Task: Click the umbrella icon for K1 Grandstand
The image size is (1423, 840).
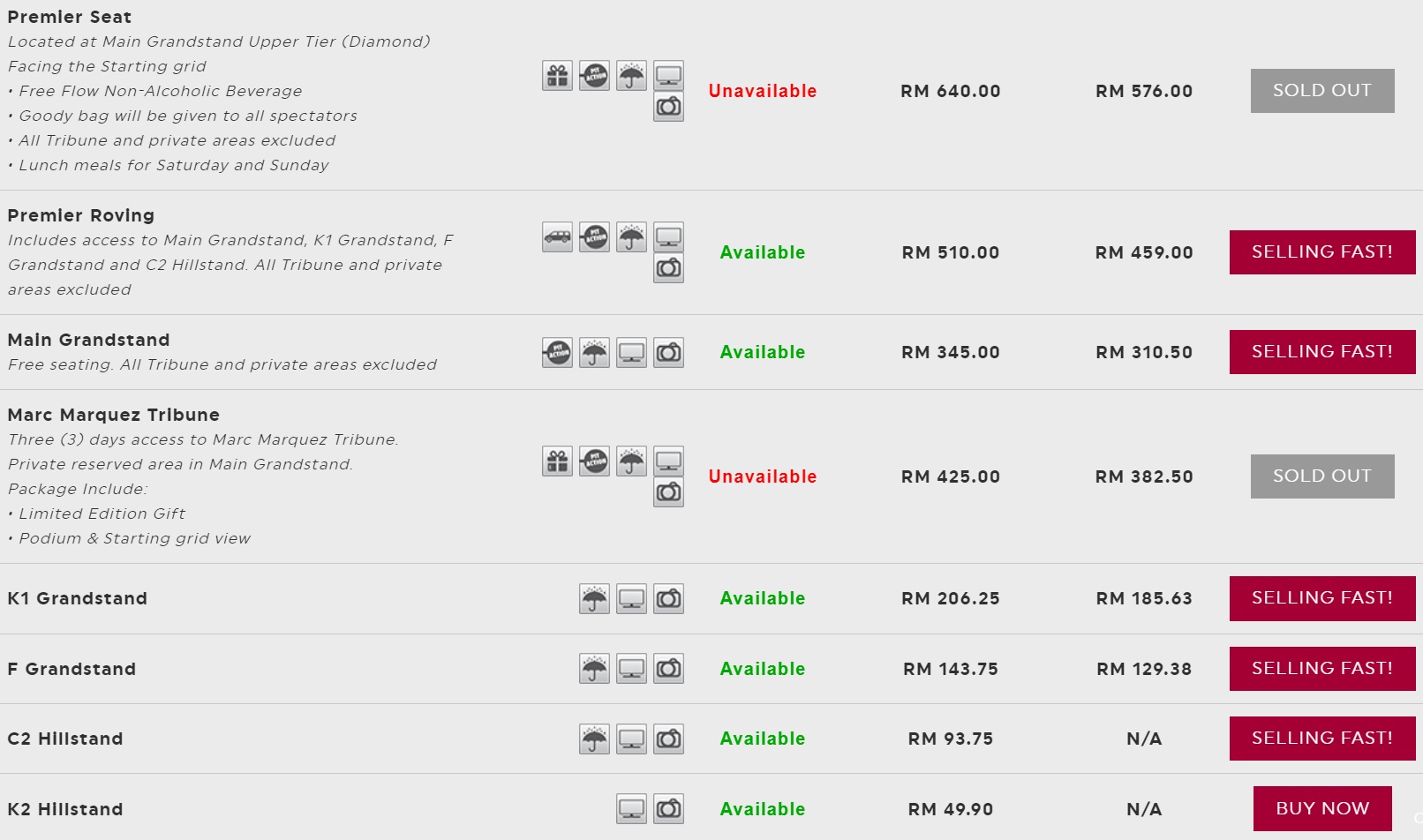Action: click(x=594, y=599)
